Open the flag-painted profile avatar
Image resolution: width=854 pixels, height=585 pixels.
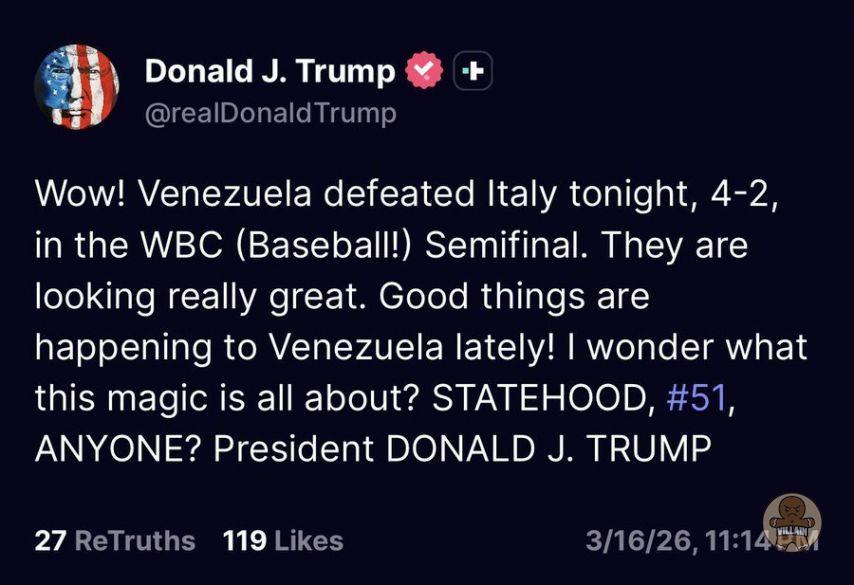tap(77, 88)
